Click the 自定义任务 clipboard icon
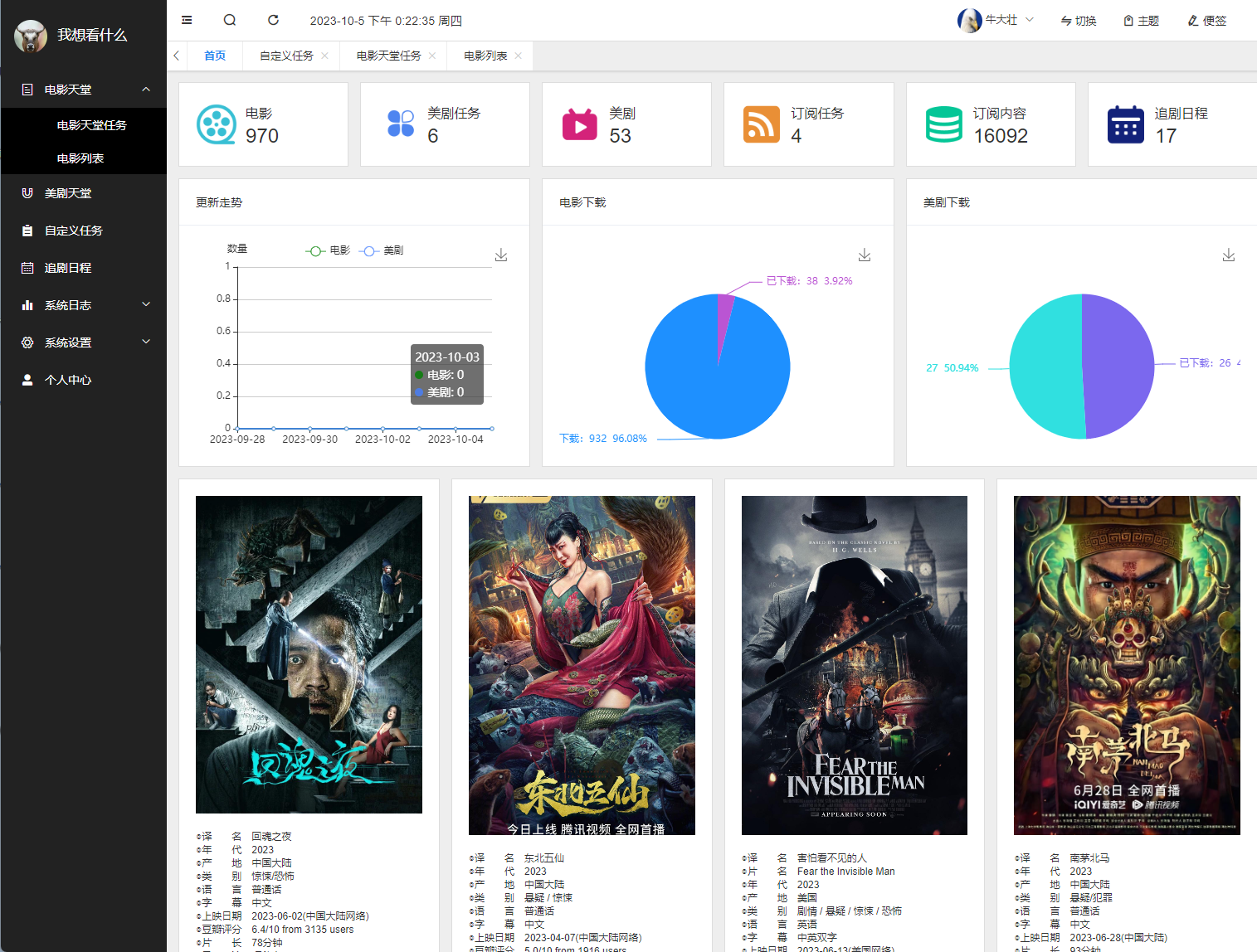This screenshot has height=952, width=1257. click(x=27, y=231)
